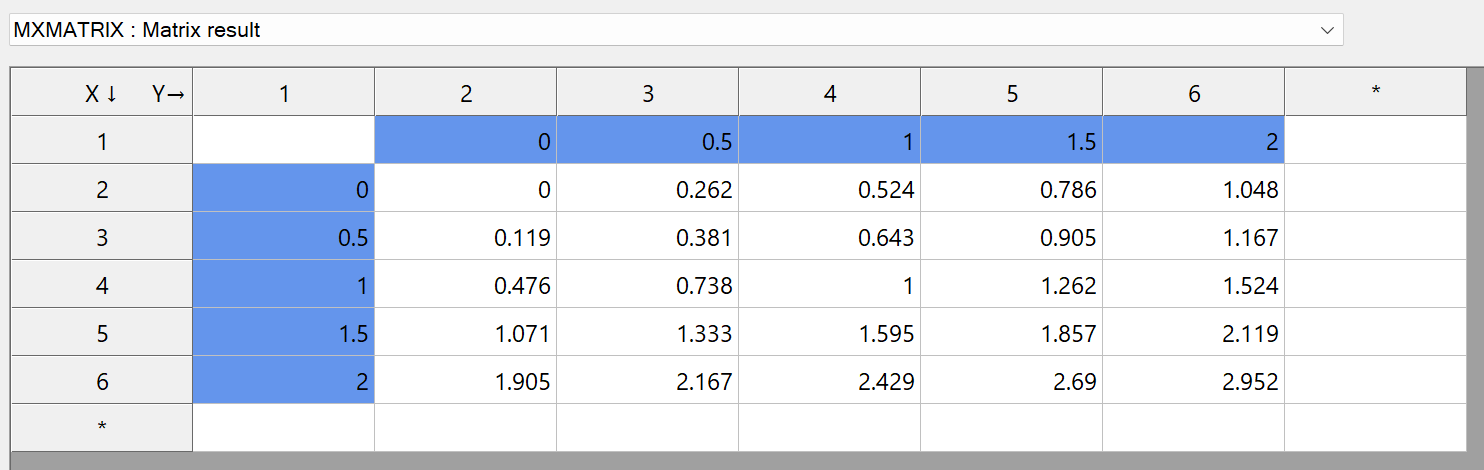
Task: Select white cell 0 at row 2, column 2
Action: click(466, 189)
